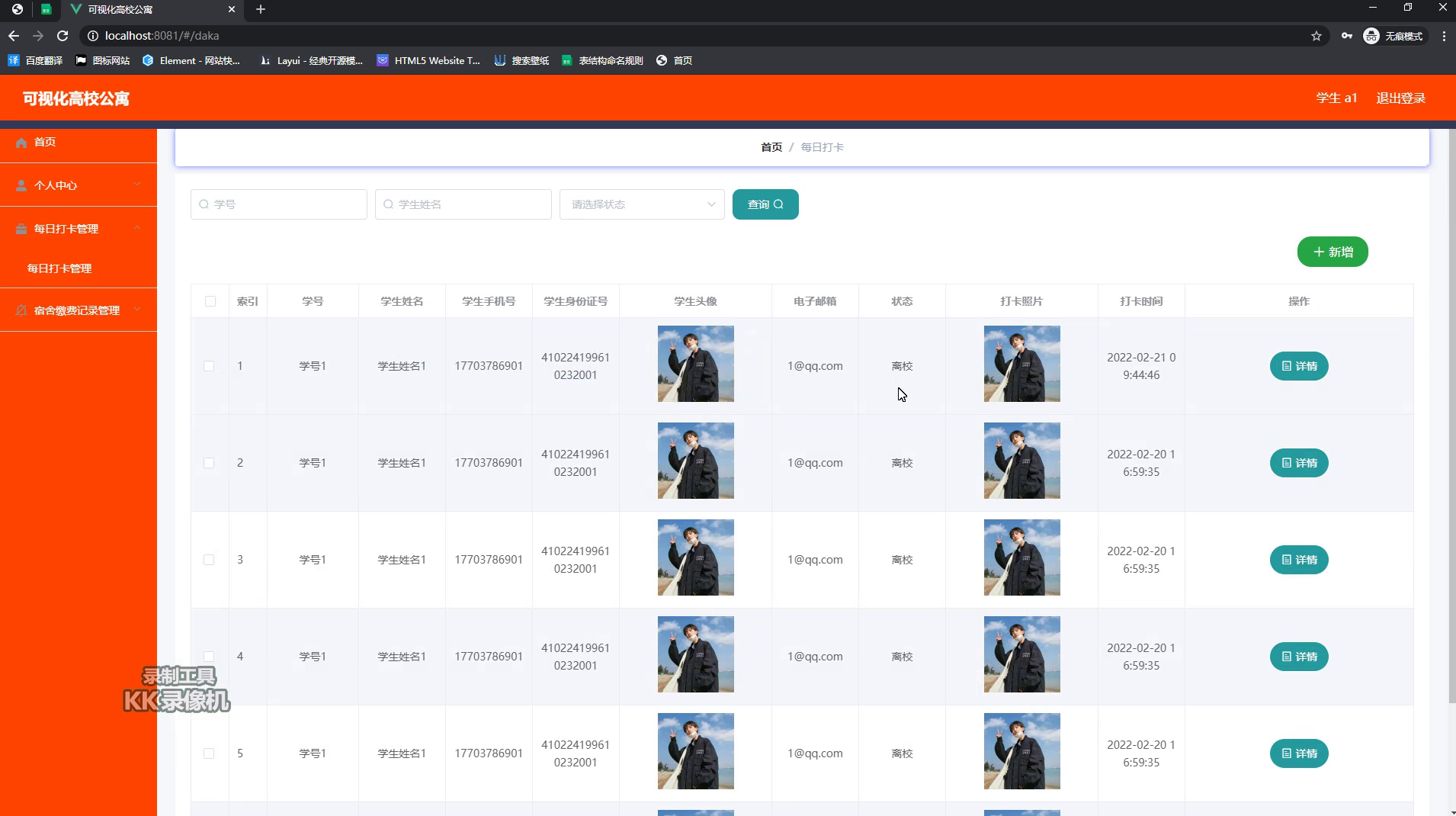
Task: Open the 百度翻译 bookmark
Action: coord(35,60)
